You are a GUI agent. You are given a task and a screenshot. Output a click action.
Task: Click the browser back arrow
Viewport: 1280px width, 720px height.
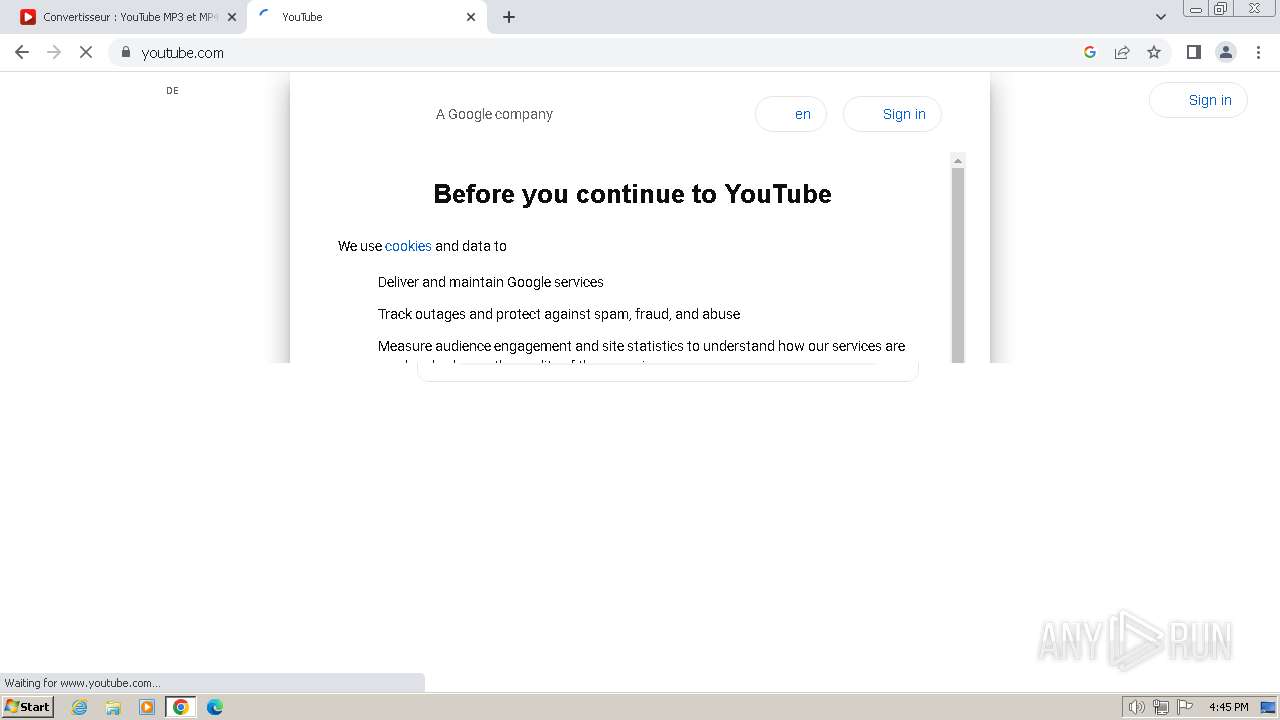pyautogui.click(x=22, y=52)
